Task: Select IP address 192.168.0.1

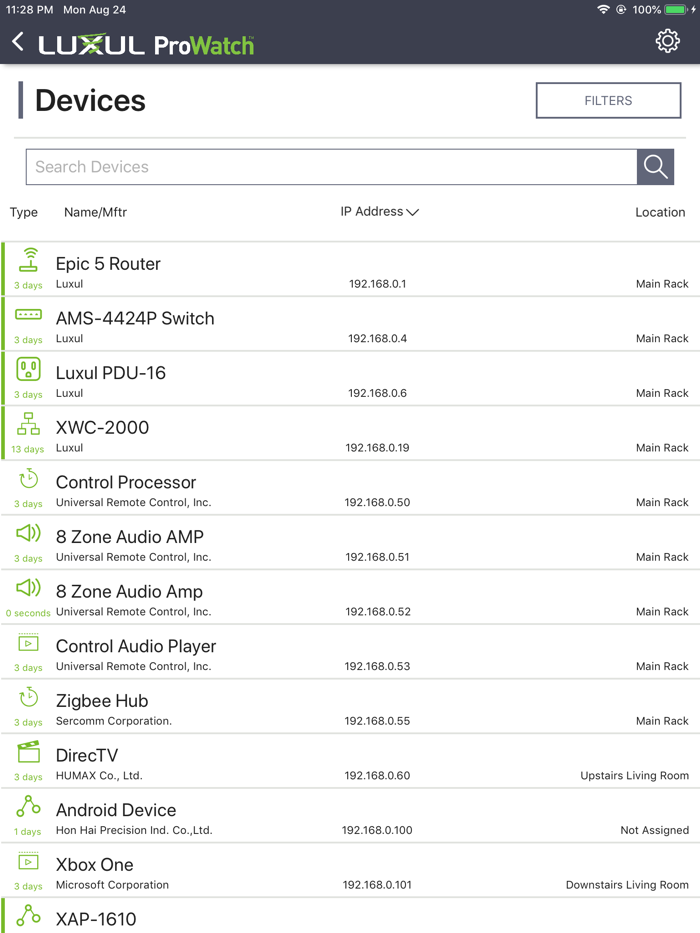Action: [377, 284]
